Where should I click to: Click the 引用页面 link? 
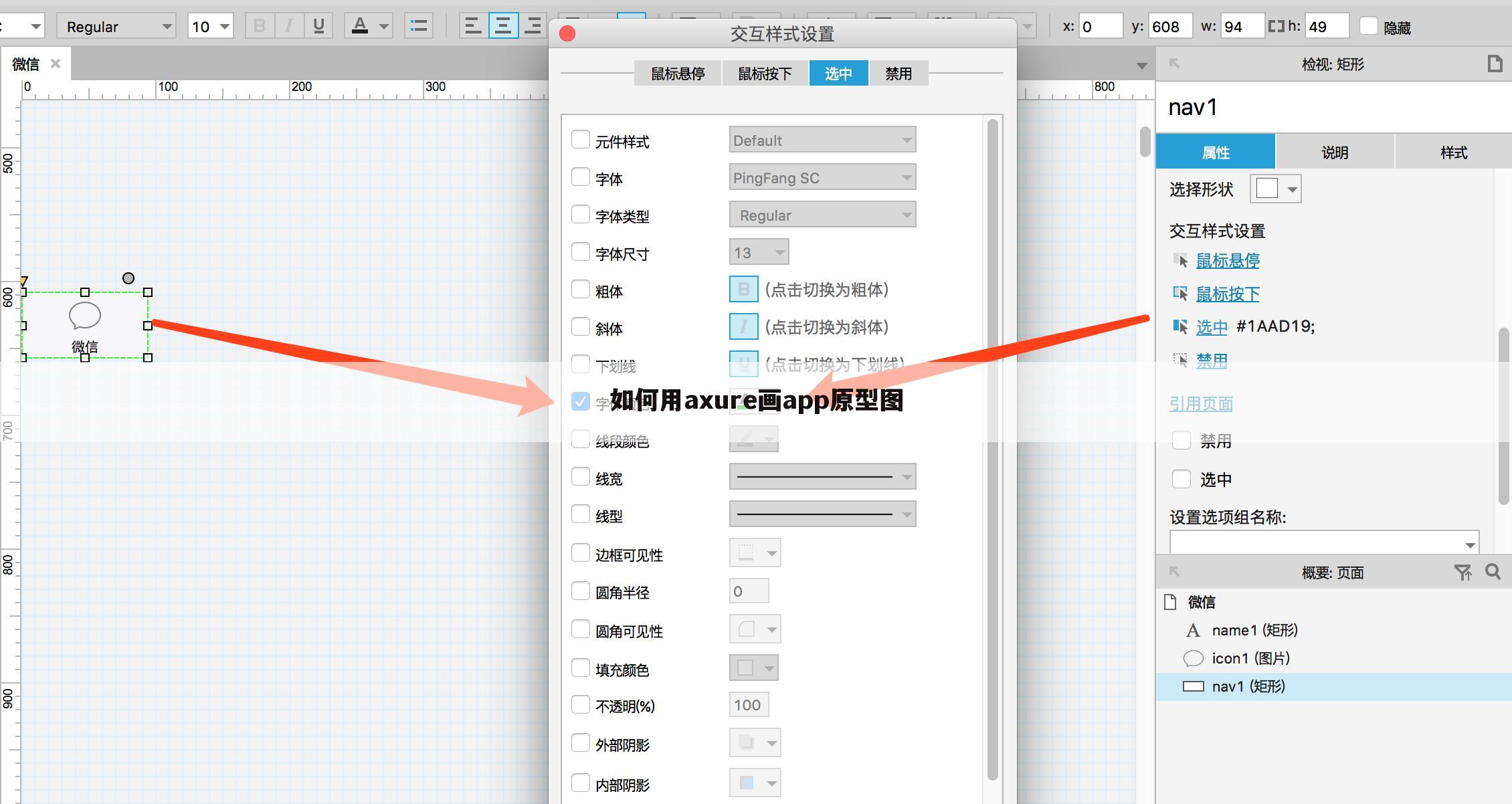click(x=1201, y=403)
